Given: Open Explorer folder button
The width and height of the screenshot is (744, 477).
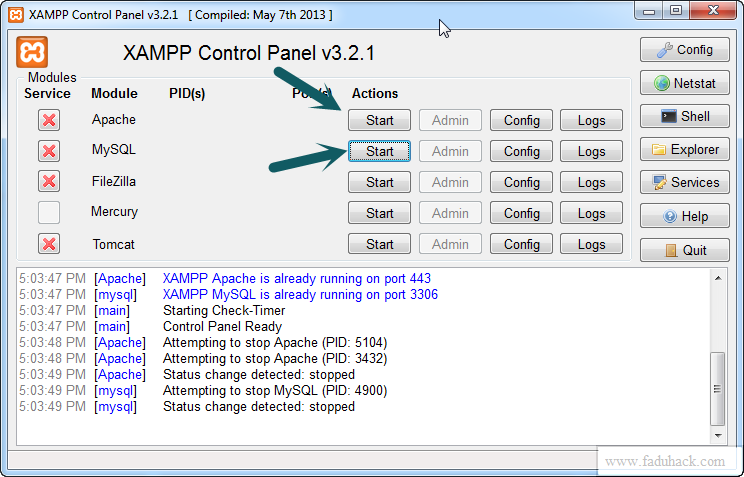Looking at the screenshot, I should pyautogui.click(x=685, y=150).
